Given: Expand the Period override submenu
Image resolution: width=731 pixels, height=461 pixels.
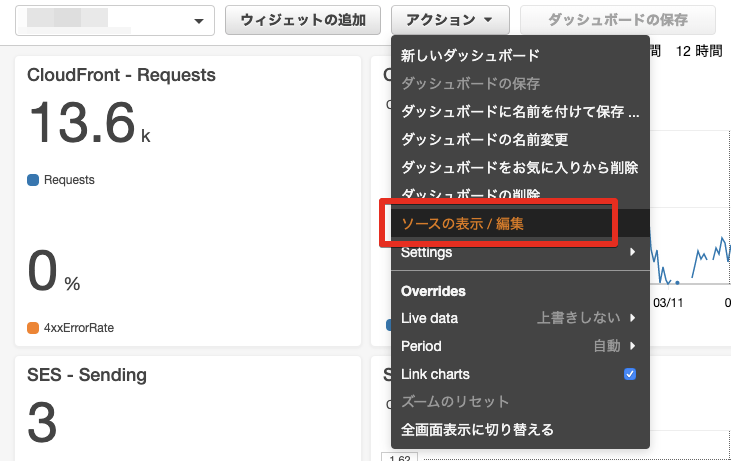Looking at the screenshot, I should pos(520,346).
